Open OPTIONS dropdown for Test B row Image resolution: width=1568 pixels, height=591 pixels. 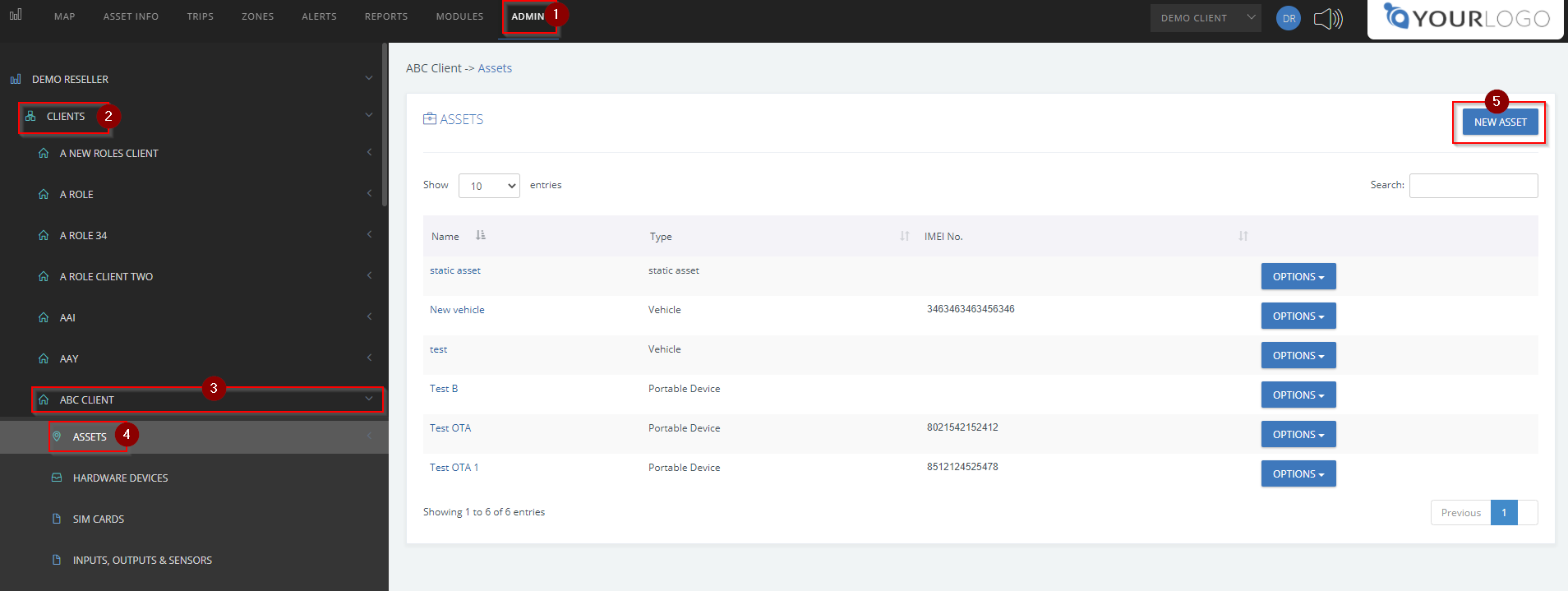[x=1298, y=395]
